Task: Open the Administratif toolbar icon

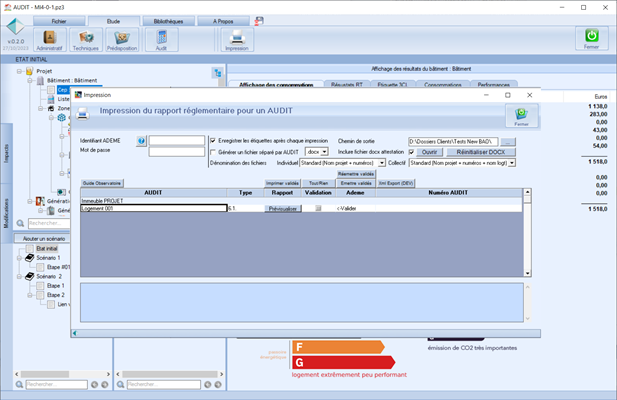Action: coord(49,39)
